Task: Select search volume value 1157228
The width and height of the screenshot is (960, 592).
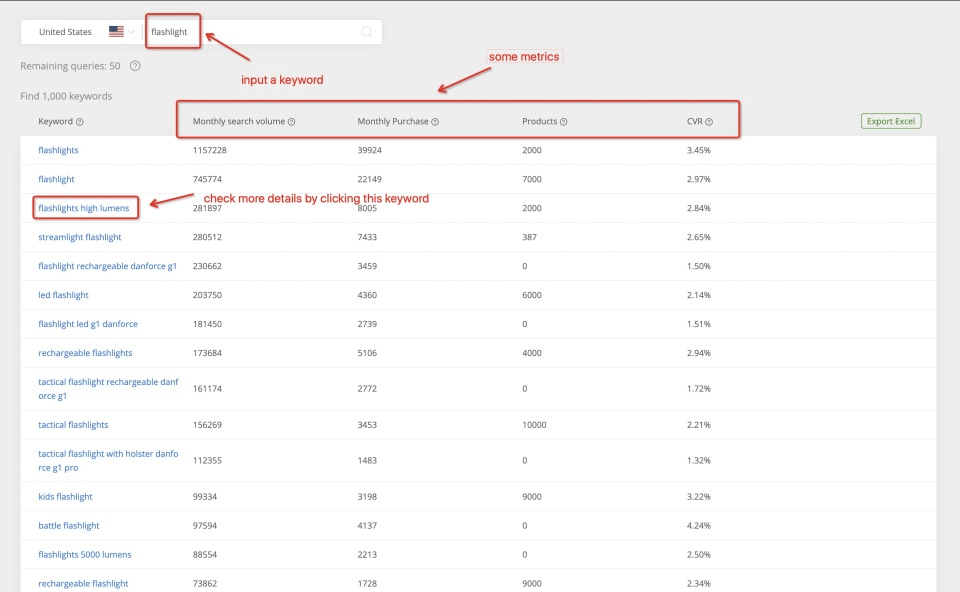Action: tap(209, 150)
